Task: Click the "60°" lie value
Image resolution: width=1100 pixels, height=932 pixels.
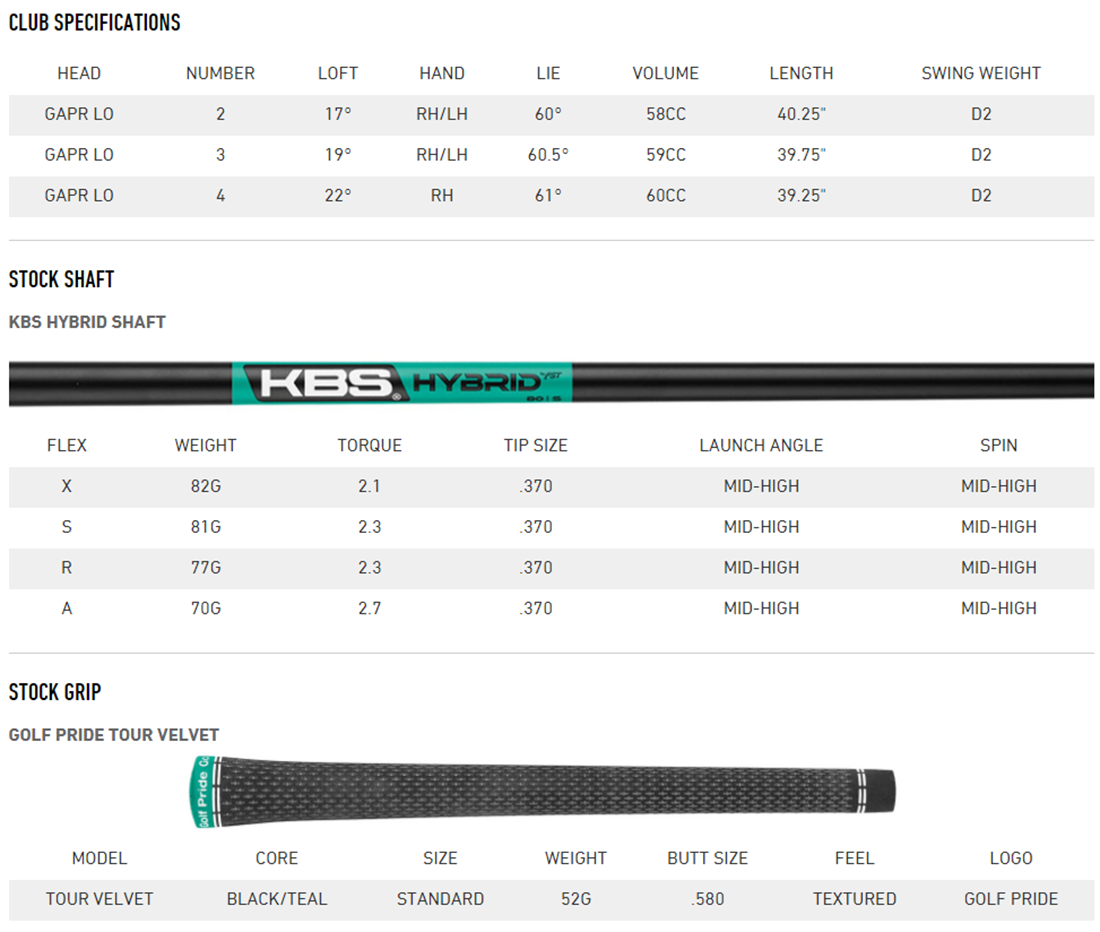Action: (x=549, y=114)
